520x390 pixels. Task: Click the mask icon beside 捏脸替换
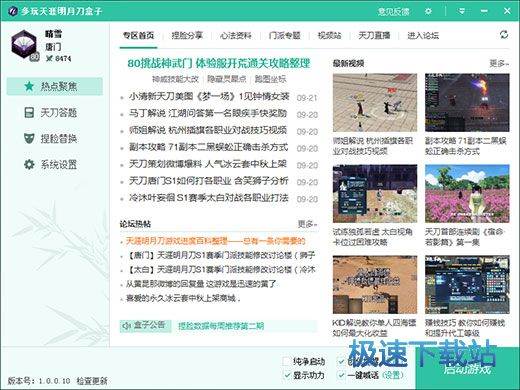(29, 138)
